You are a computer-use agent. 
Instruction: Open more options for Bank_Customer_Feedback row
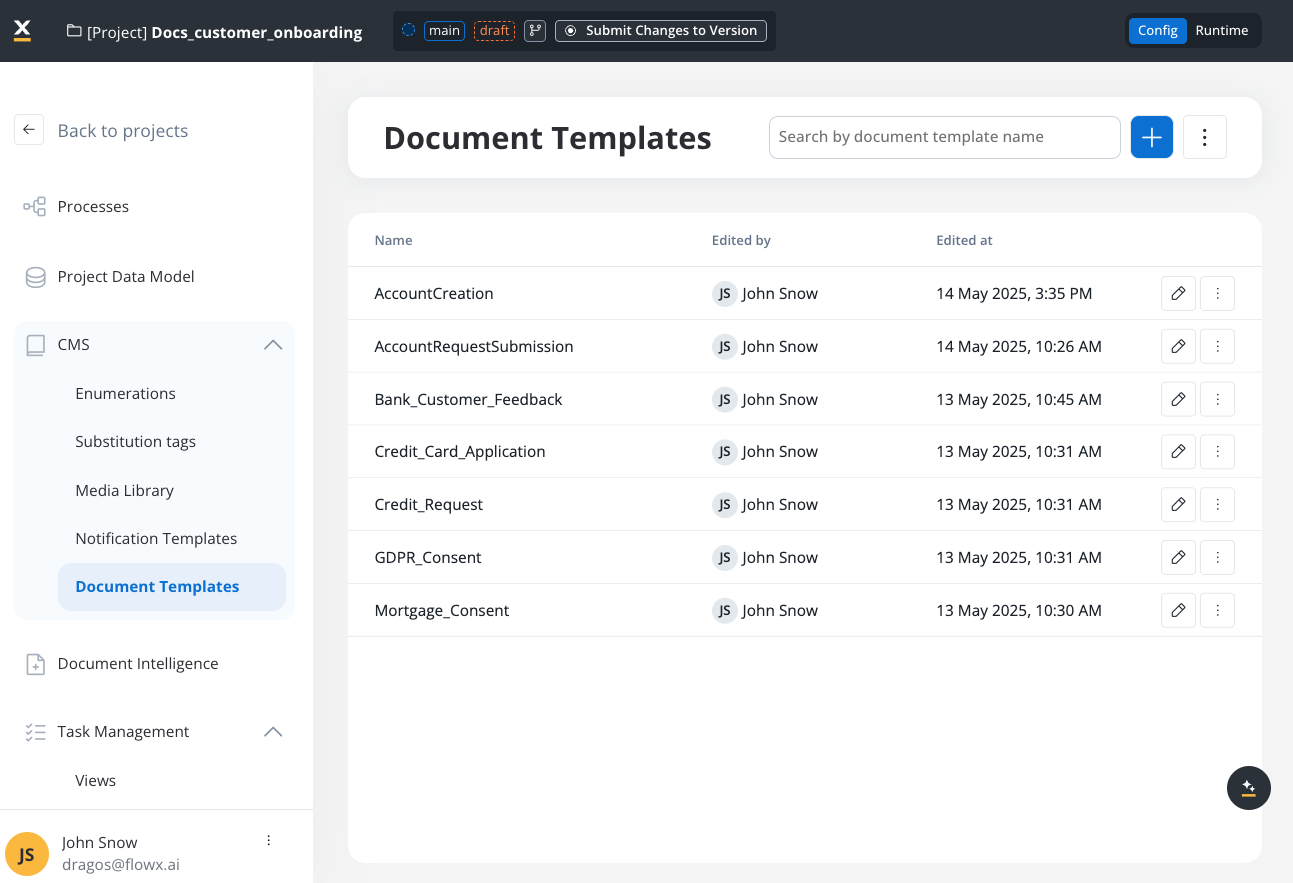click(x=1217, y=399)
